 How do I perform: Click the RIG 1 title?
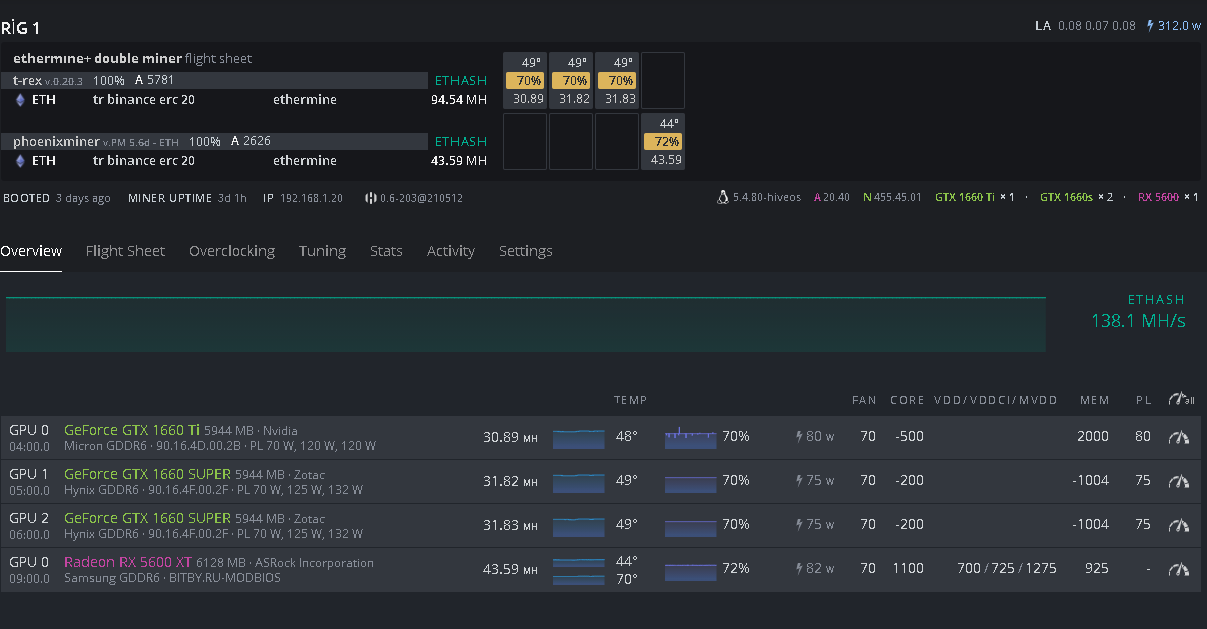[x=21, y=28]
